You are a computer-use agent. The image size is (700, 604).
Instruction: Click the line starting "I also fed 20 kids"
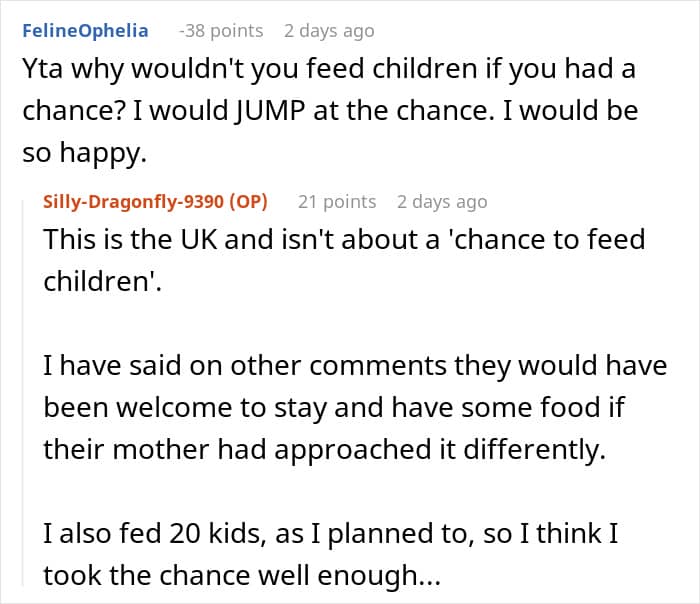[330, 535]
